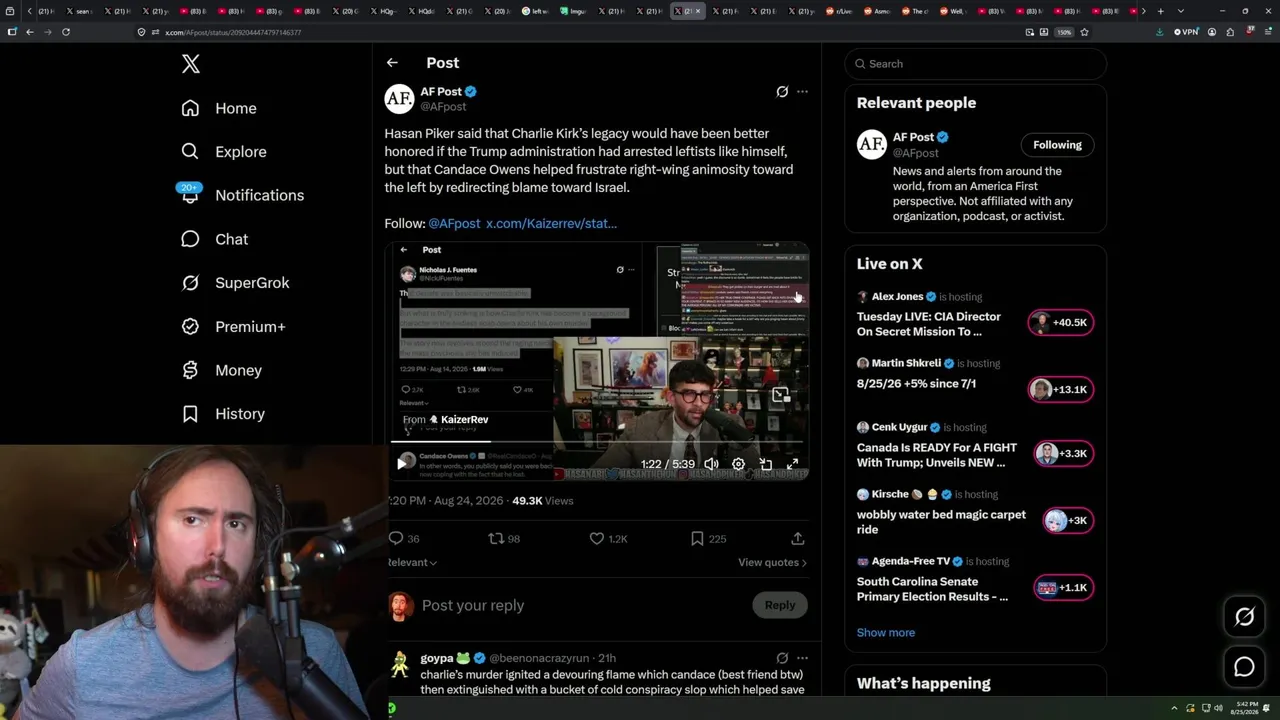Click the browser reload button
Screen dimensions: 1280x720
66,32
